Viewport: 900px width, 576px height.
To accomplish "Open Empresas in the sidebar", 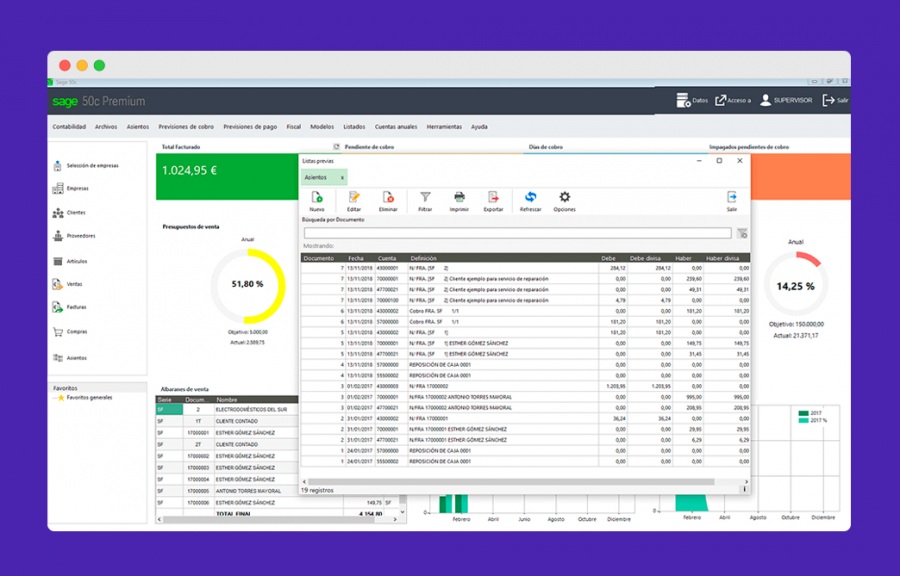I will pyautogui.click(x=71, y=188).
